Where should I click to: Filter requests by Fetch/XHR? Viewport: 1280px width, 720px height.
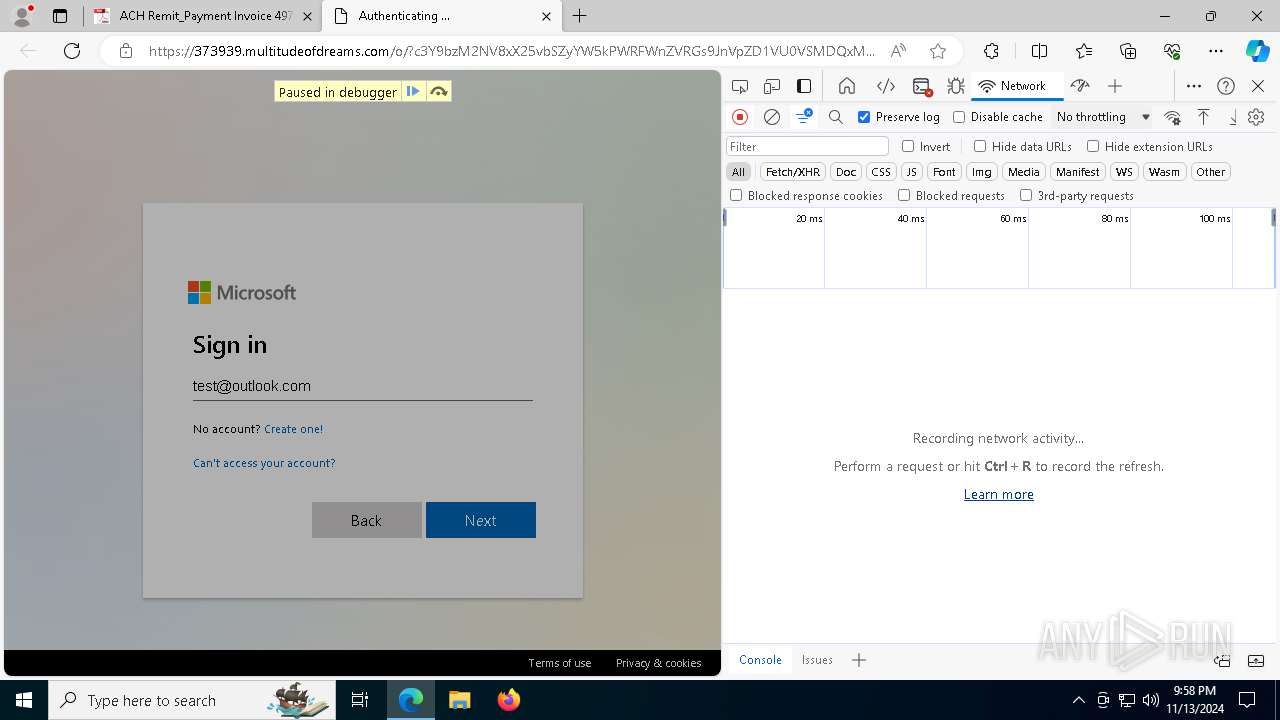(x=793, y=172)
